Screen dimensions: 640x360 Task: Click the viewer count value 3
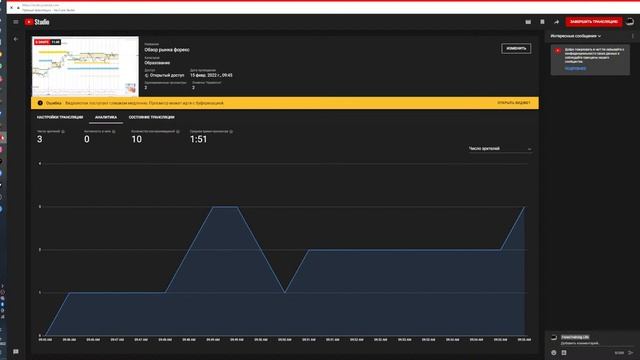(x=40, y=139)
